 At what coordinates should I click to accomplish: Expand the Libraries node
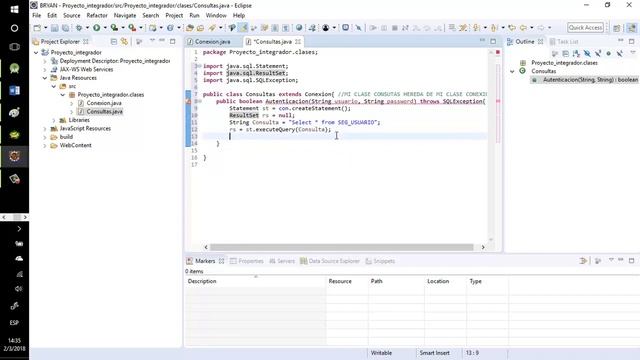pyautogui.click(x=54, y=120)
